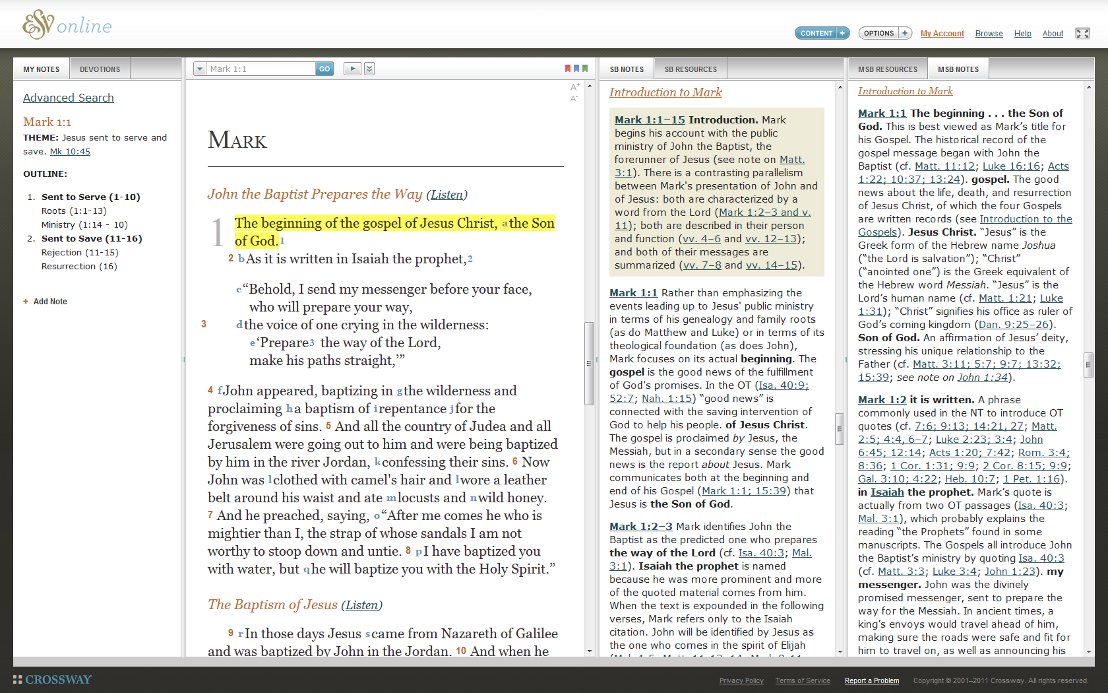
Task: Click the ESV online logo
Action: (x=67, y=25)
